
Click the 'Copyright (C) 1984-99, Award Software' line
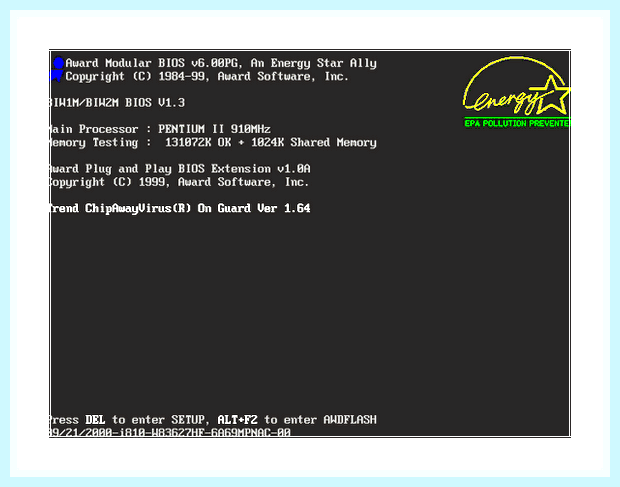(x=207, y=76)
